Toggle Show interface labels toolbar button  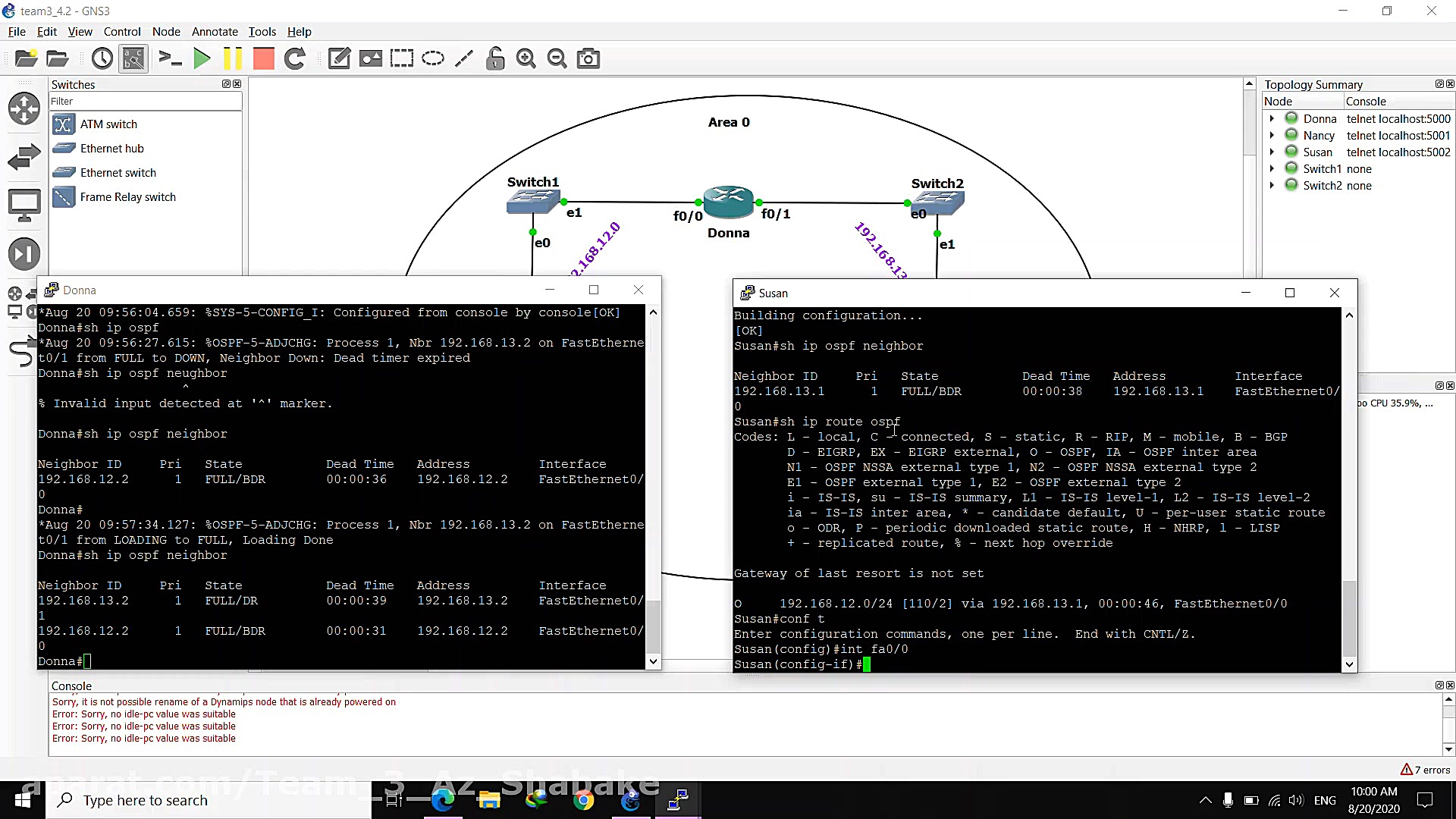(x=133, y=58)
